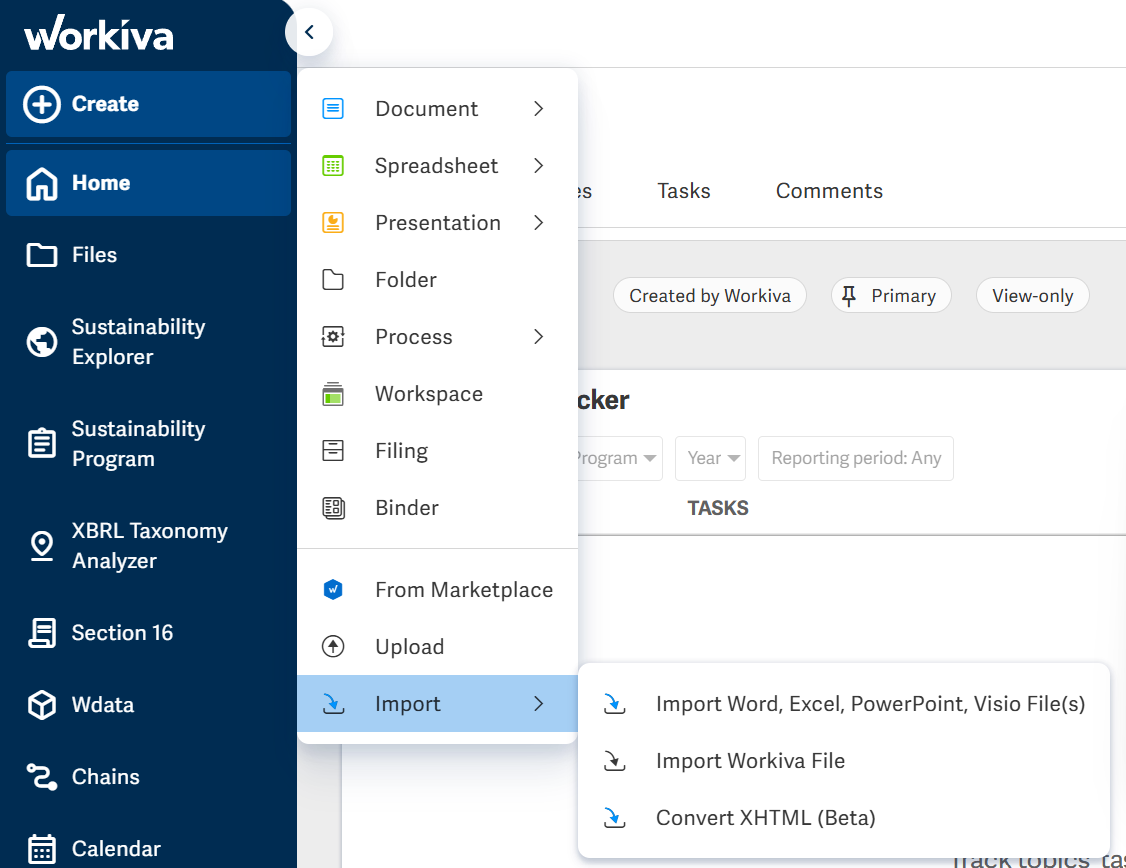Click the TASKS column header
The width and height of the screenshot is (1126, 868).
[718, 508]
